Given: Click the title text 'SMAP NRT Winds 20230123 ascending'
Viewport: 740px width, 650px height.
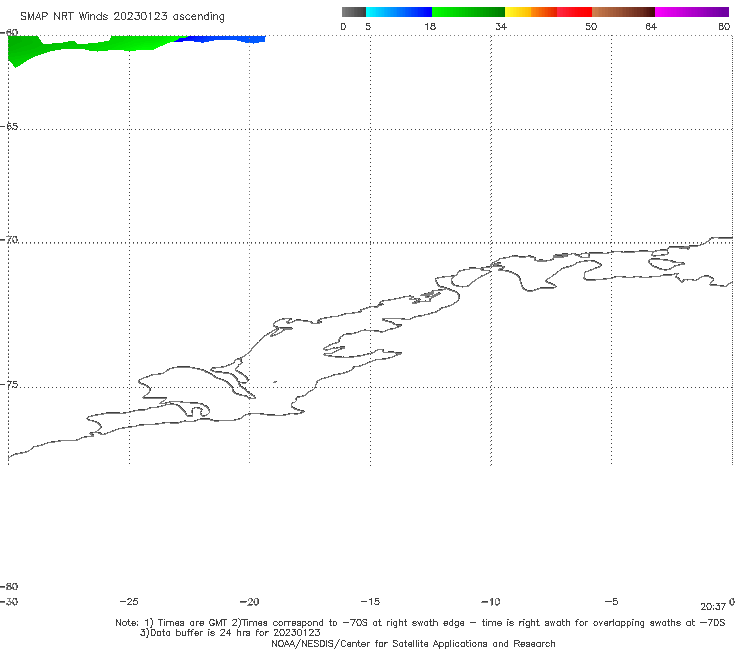Looking at the screenshot, I should point(122,16).
